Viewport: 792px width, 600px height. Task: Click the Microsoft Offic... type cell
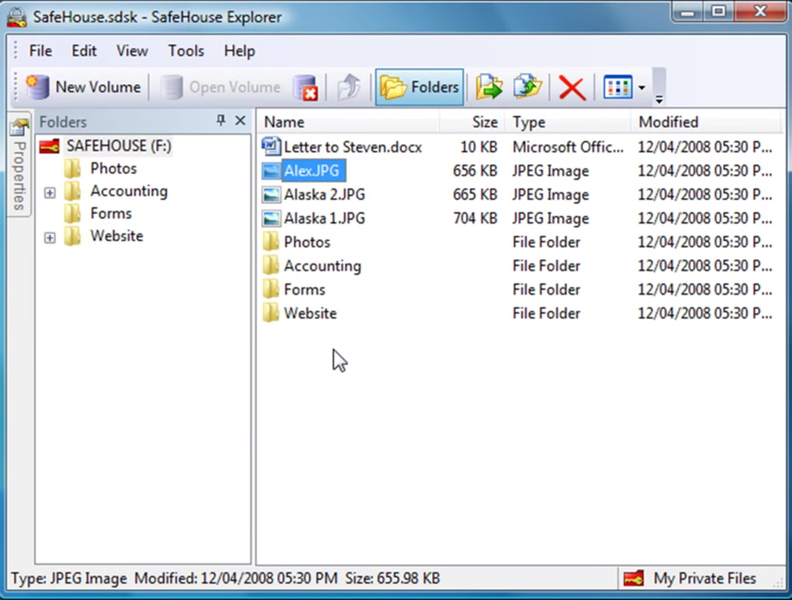pos(568,147)
